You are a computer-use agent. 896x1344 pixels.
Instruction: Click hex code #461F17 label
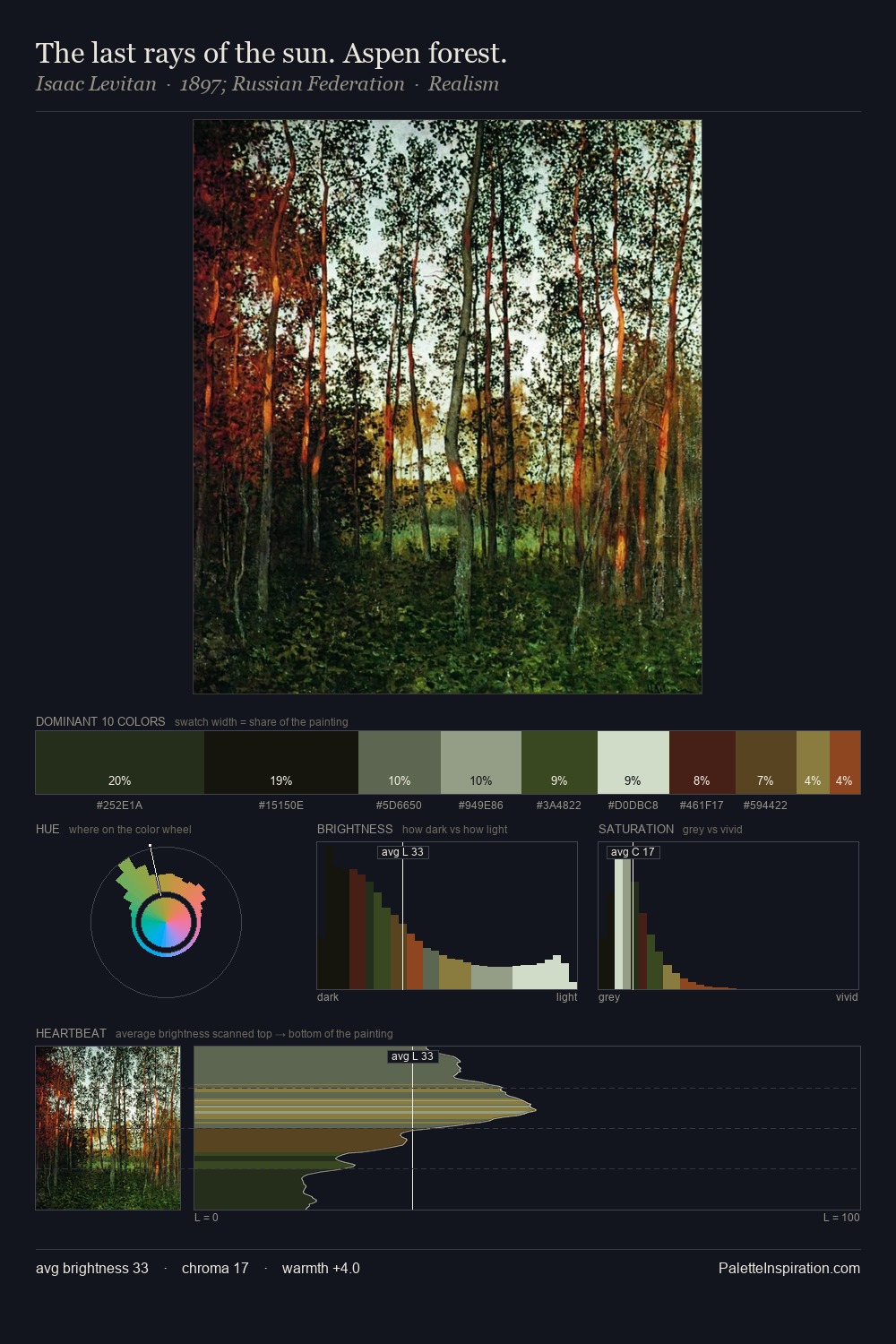point(702,805)
